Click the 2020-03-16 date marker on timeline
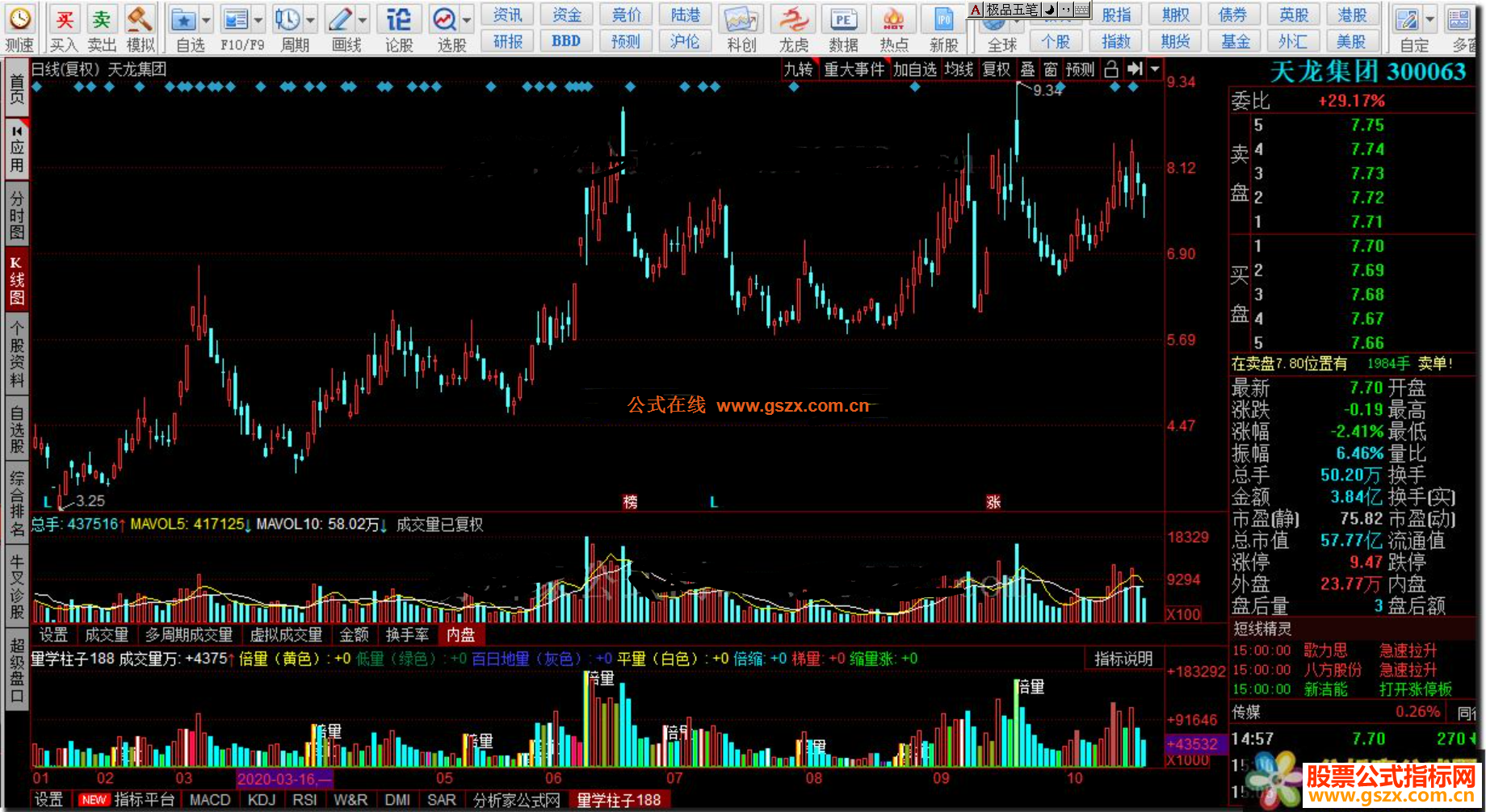The height and width of the screenshot is (812, 1486). (284, 779)
